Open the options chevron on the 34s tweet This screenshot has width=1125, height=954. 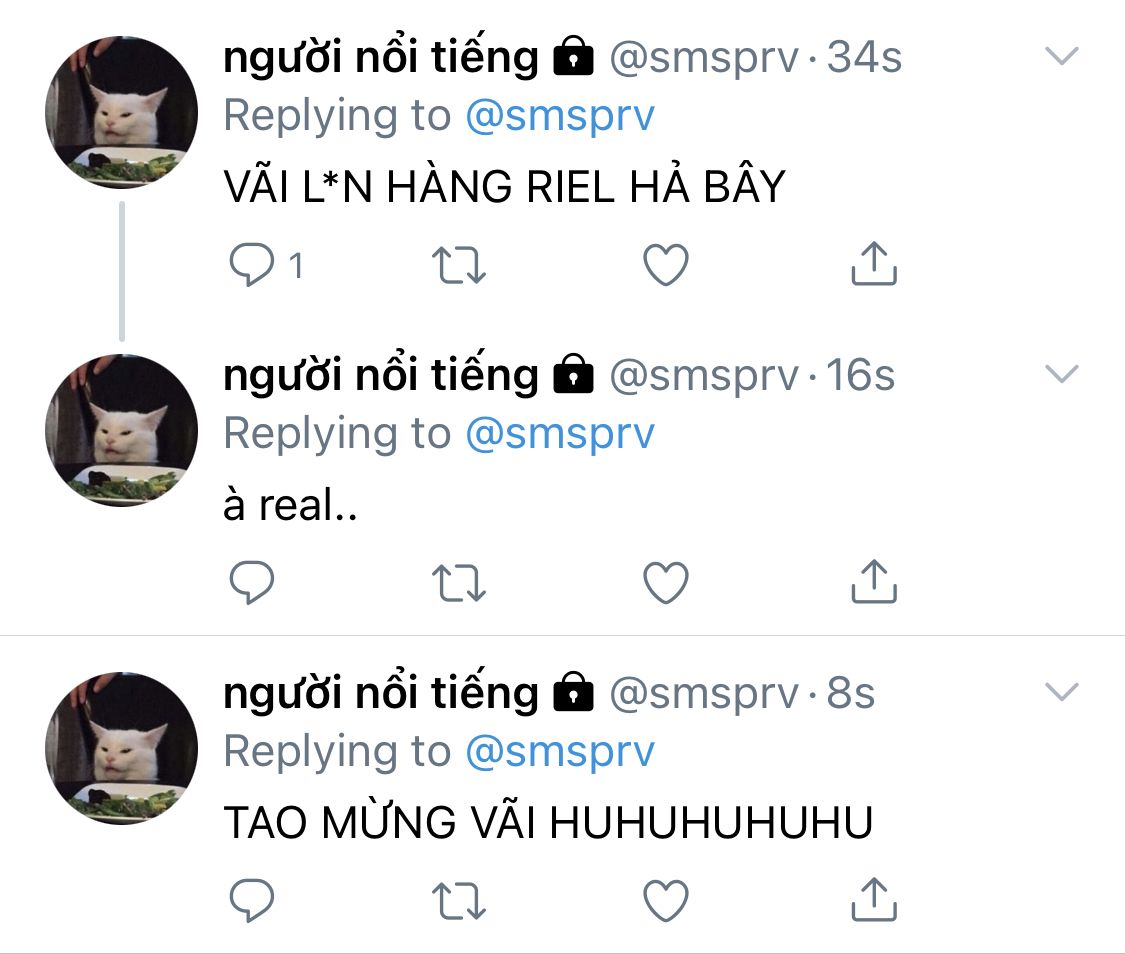click(1062, 56)
